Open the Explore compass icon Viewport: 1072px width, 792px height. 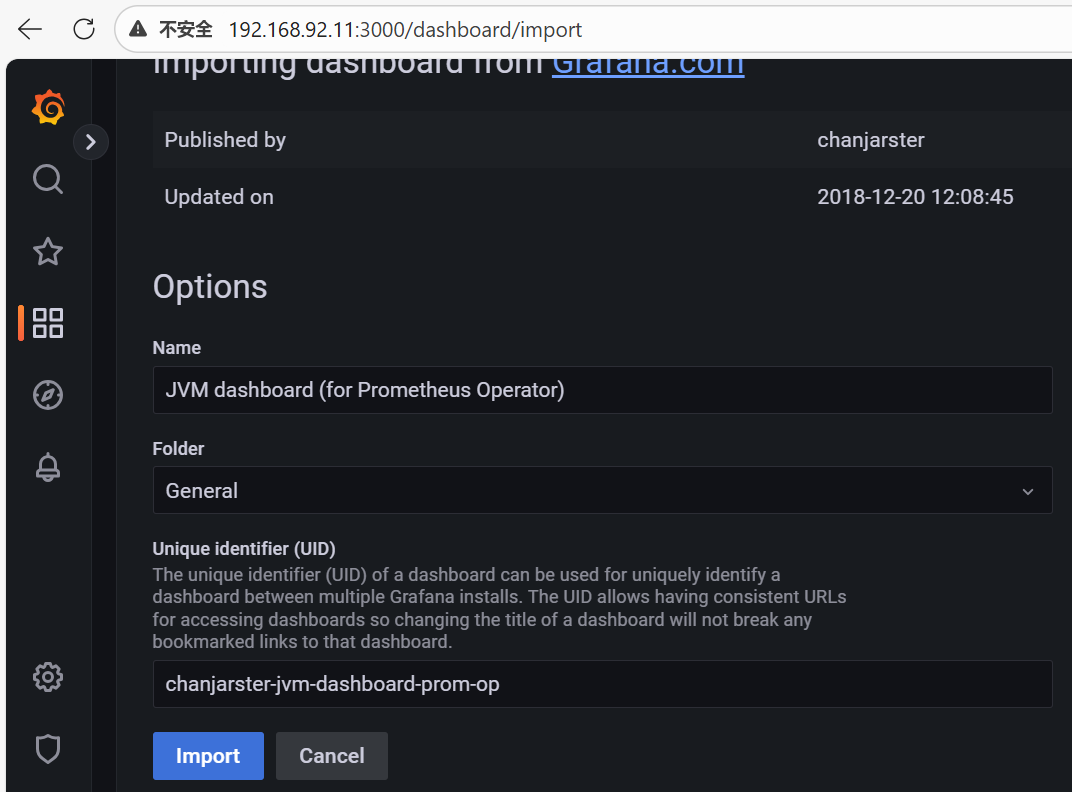click(48, 395)
